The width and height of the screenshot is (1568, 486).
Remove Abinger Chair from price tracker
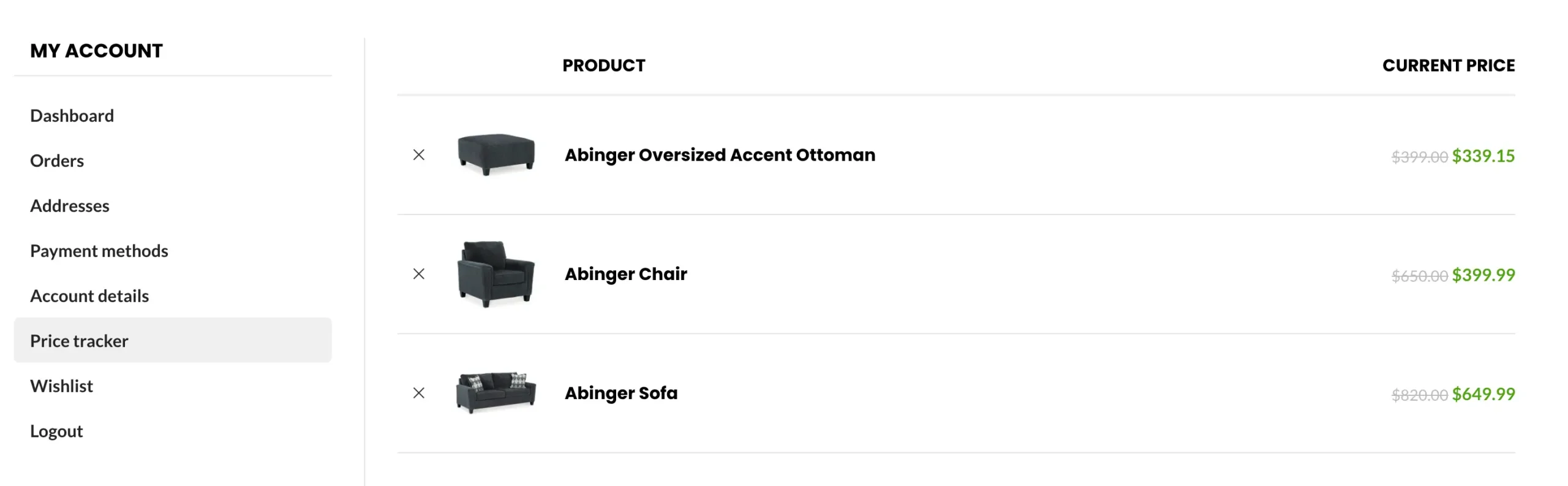point(419,274)
